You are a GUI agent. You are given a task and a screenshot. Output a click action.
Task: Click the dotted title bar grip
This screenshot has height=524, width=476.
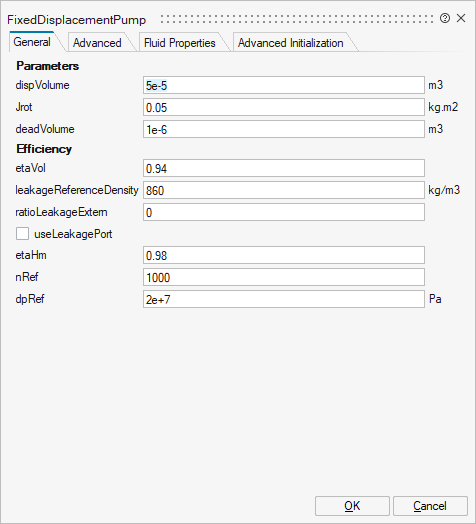point(297,19)
